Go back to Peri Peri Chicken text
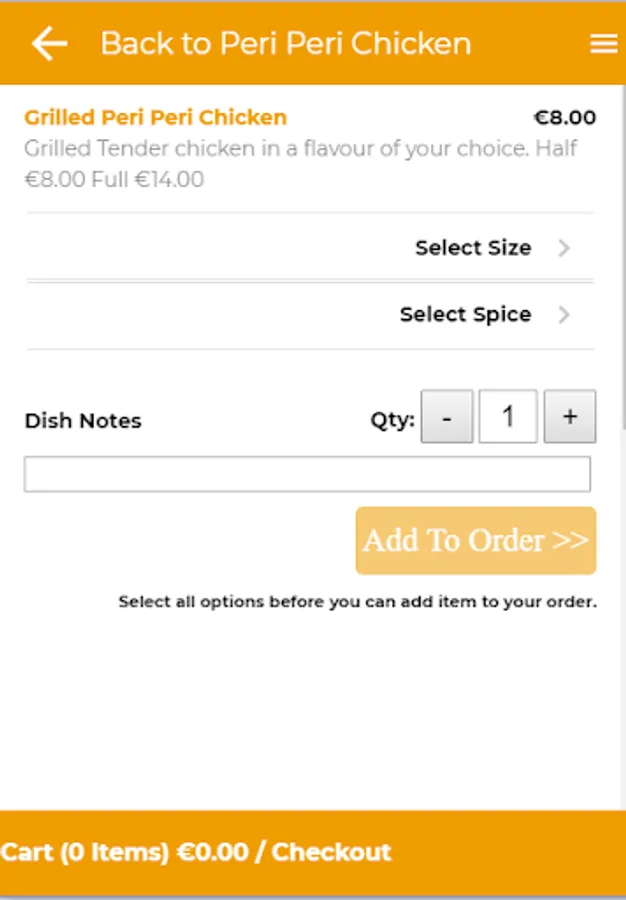 [285, 44]
